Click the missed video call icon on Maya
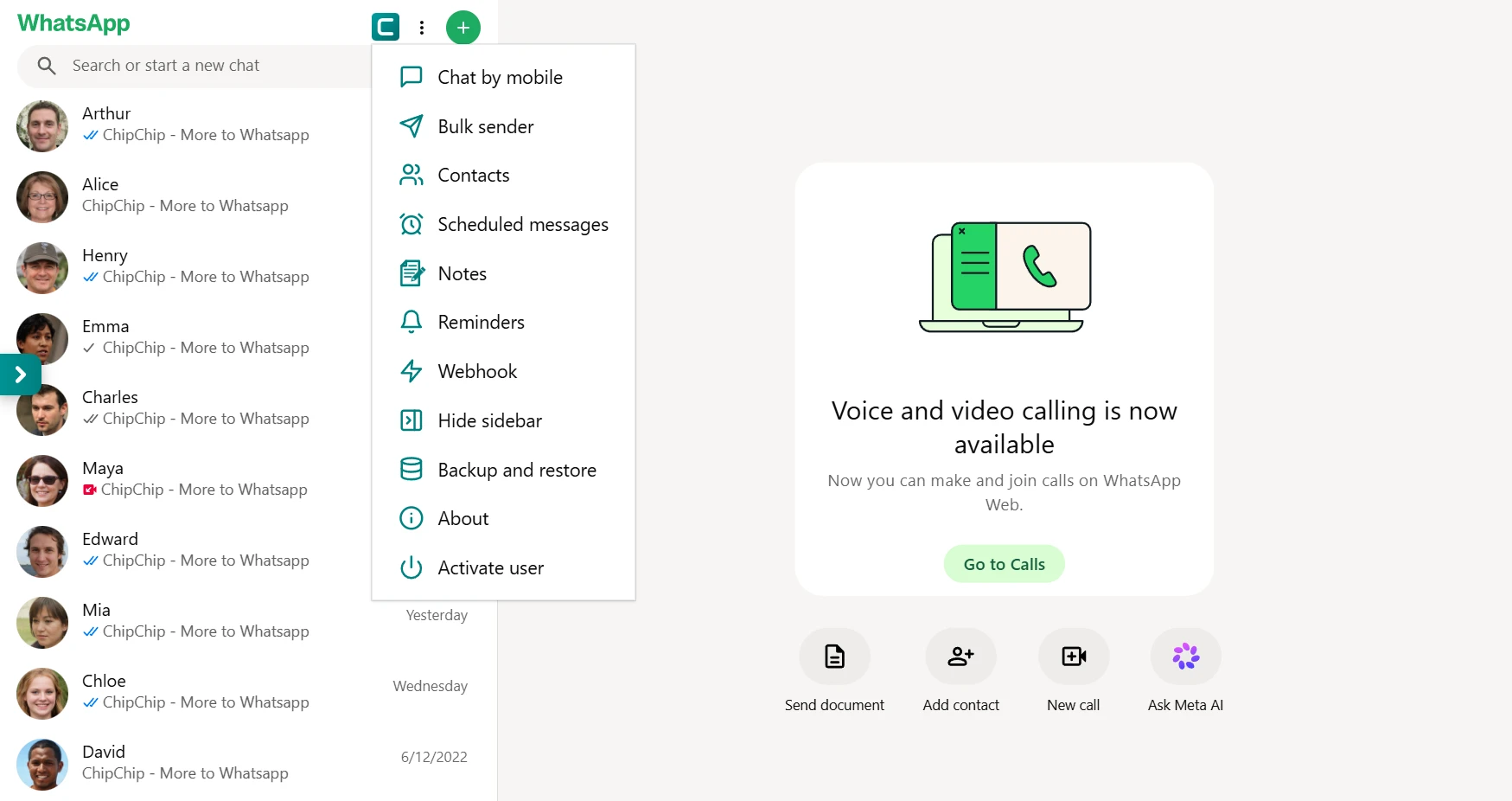The height and width of the screenshot is (801, 1512). tap(90, 490)
